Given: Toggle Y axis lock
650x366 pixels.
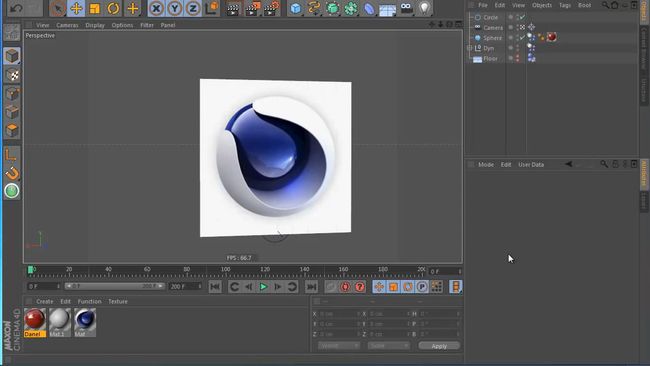Looking at the screenshot, I should click(175, 8).
